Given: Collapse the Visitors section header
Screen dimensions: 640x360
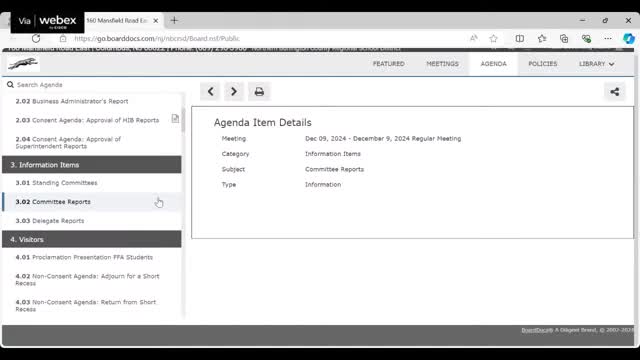Looking at the screenshot, I should 92,239.
